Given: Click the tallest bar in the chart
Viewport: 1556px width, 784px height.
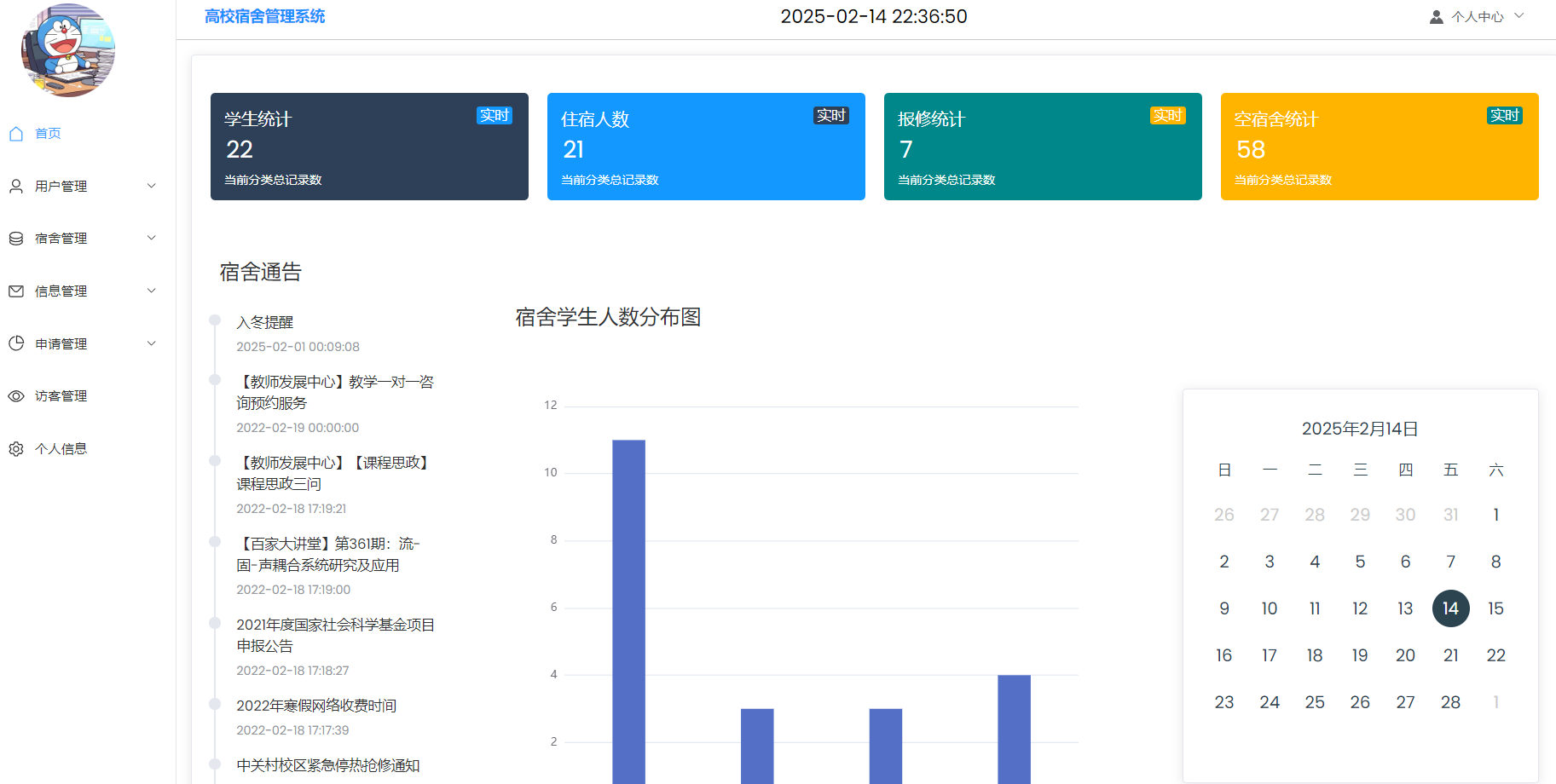Looking at the screenshot, I should (x=628, y=612).
